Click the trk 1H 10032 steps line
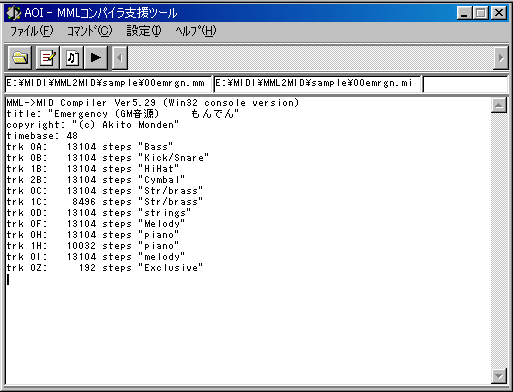Image resolution: width=513 pixels, height=392 pixels. tap(93, 246)
